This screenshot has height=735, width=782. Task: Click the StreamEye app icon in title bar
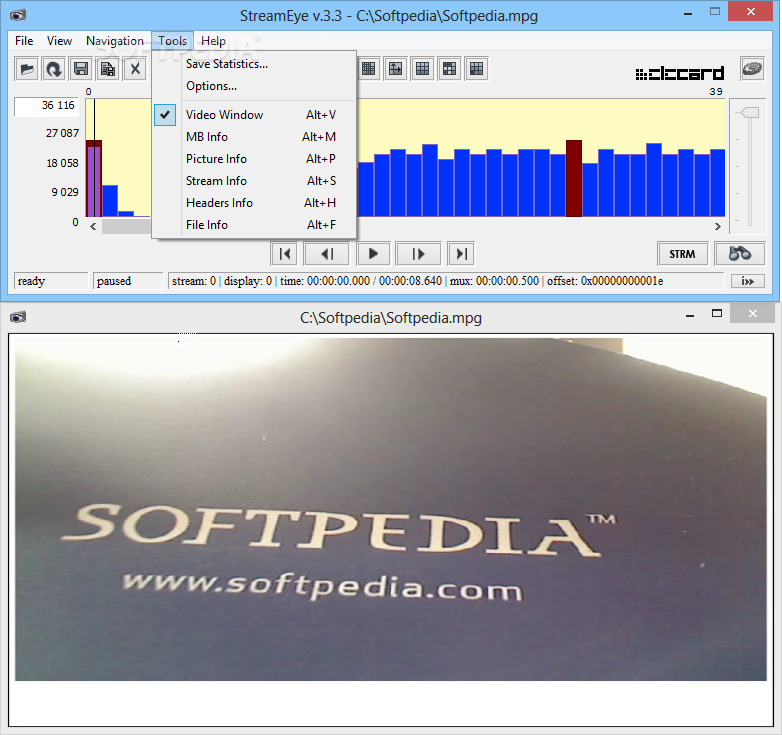point(18,15)
